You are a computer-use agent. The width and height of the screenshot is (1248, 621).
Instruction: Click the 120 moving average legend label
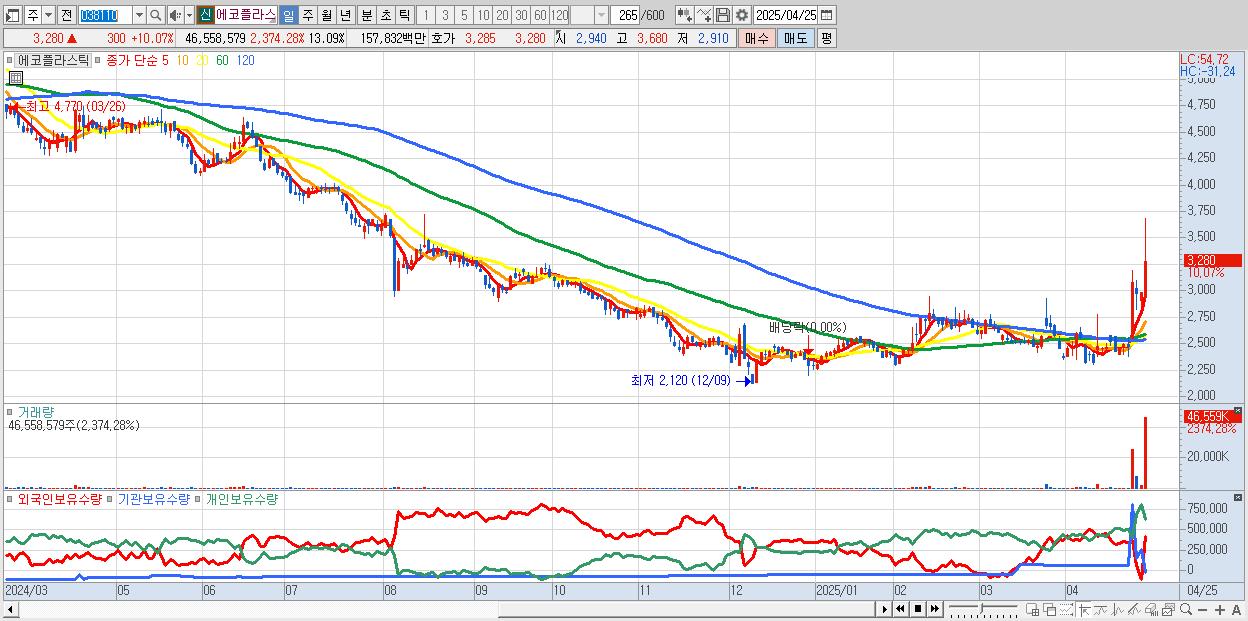245,61
